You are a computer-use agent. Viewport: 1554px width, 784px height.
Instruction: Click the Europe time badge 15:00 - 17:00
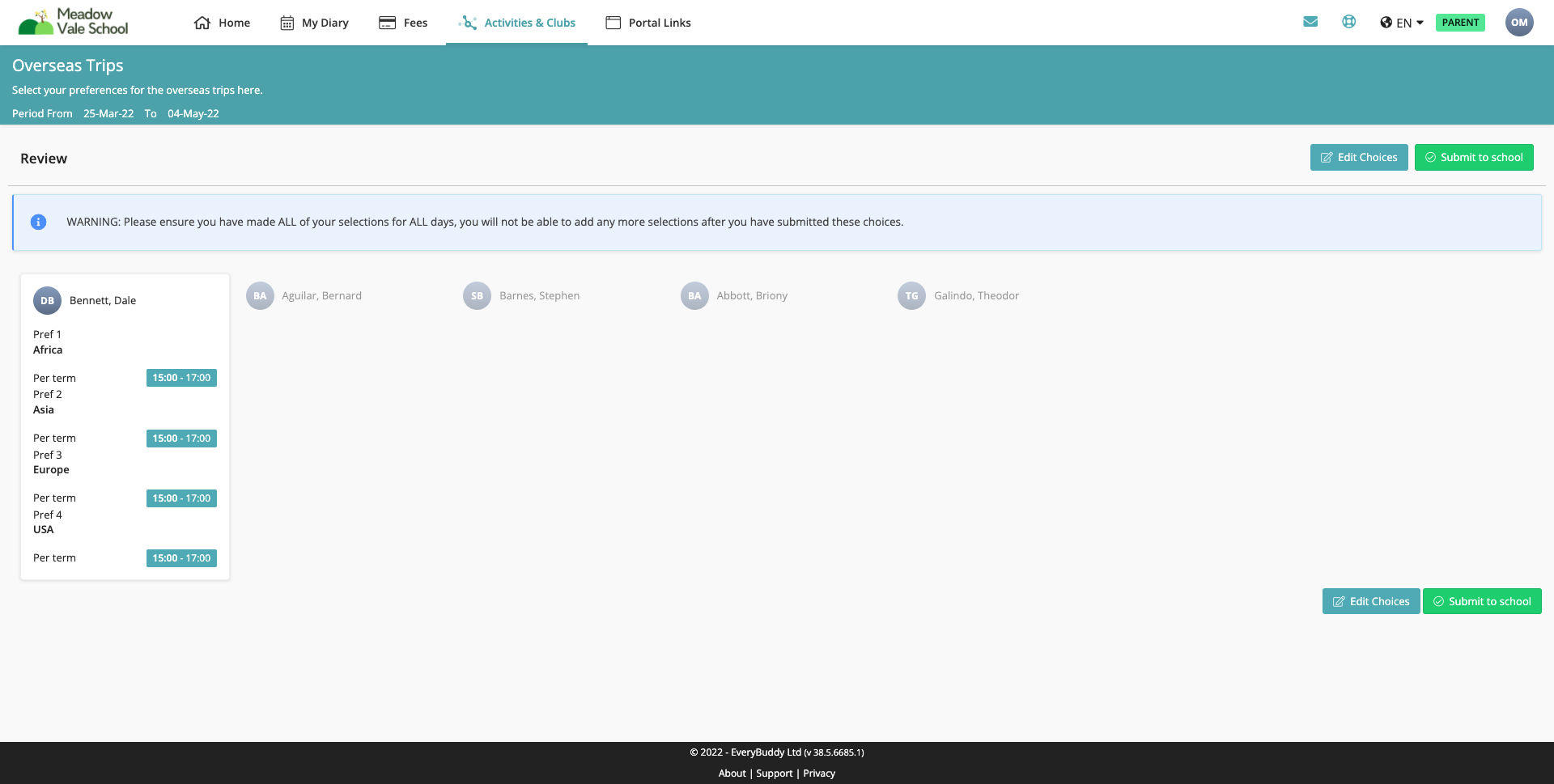point(181,498)
